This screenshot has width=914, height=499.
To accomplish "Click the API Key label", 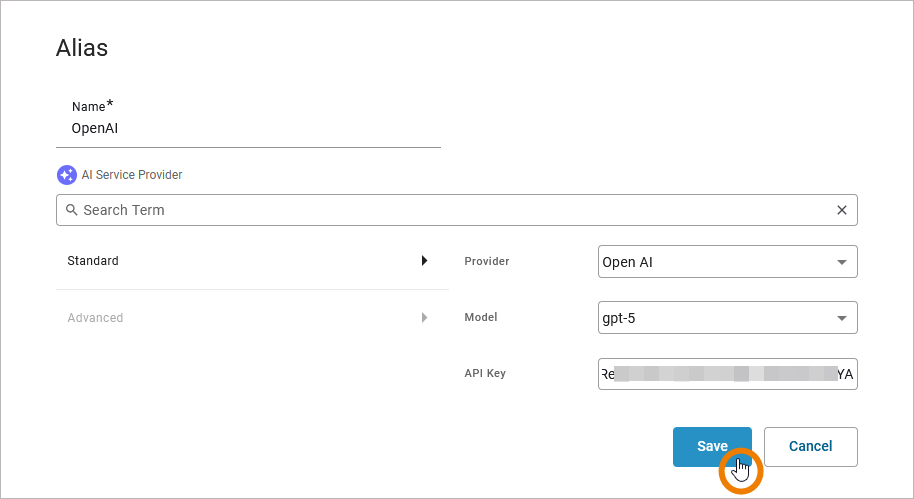I will (x=485, y=374).
